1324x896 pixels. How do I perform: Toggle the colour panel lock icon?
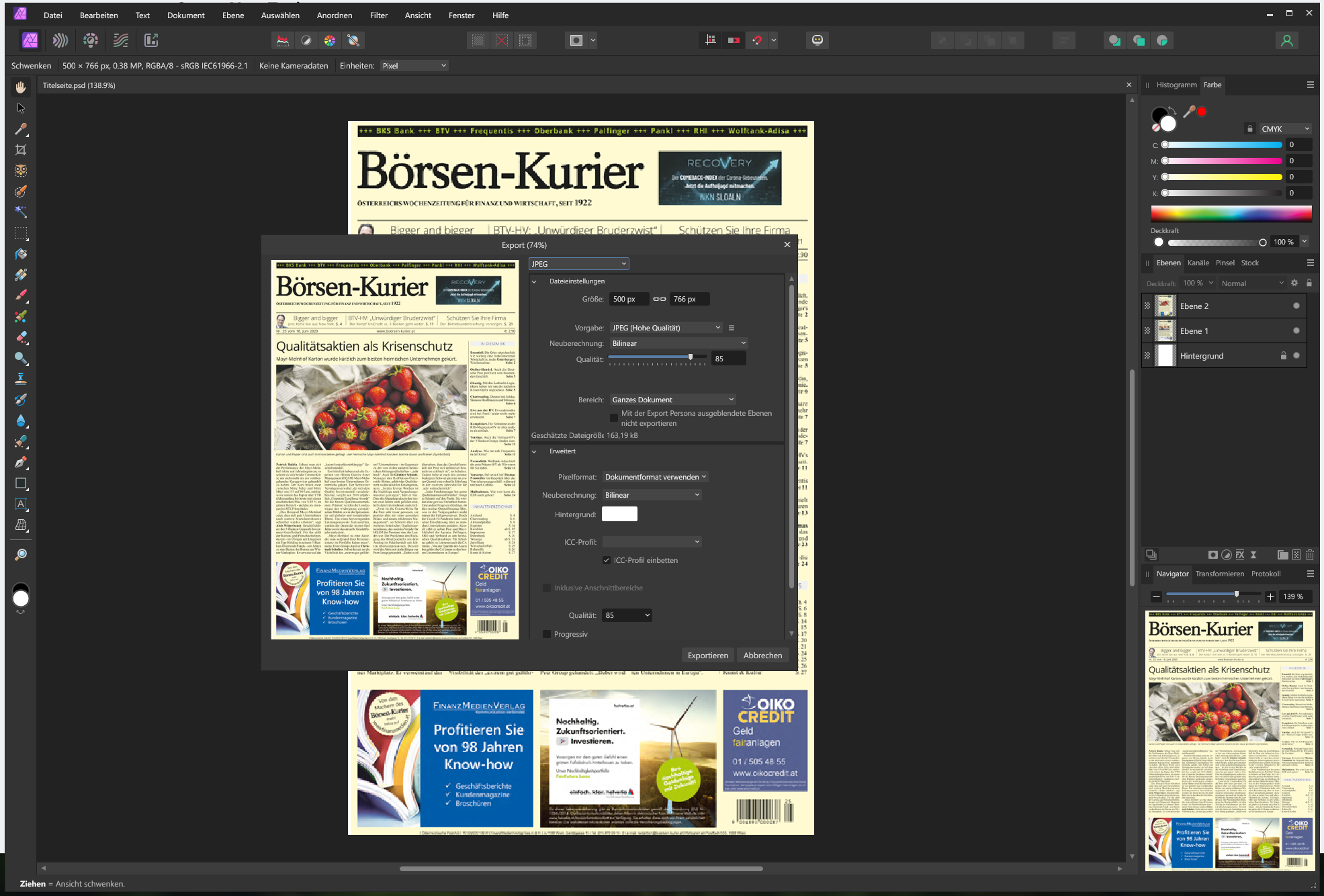click(x=1250, y=128)
